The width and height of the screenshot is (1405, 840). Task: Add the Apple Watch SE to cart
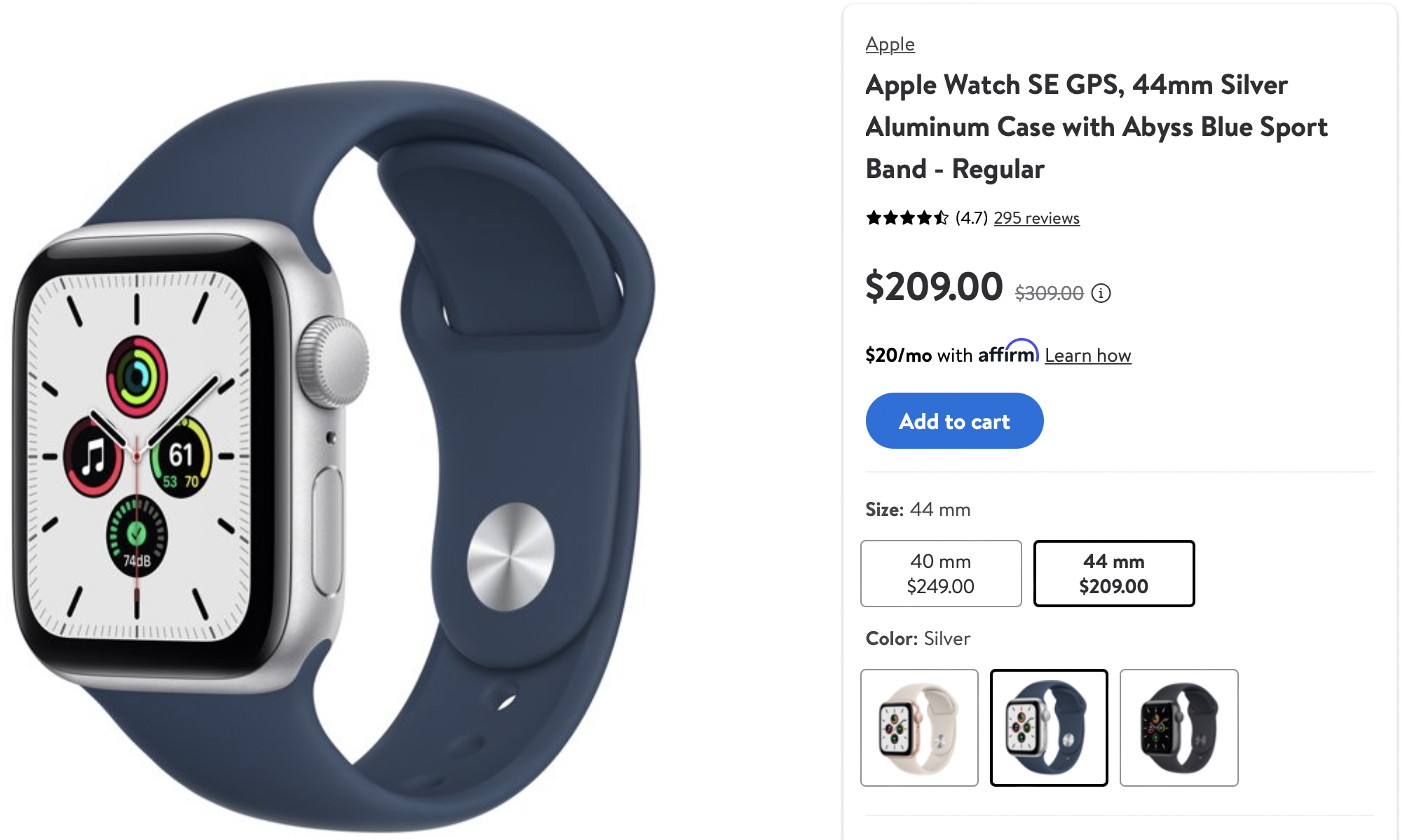[x=954, y=421]
